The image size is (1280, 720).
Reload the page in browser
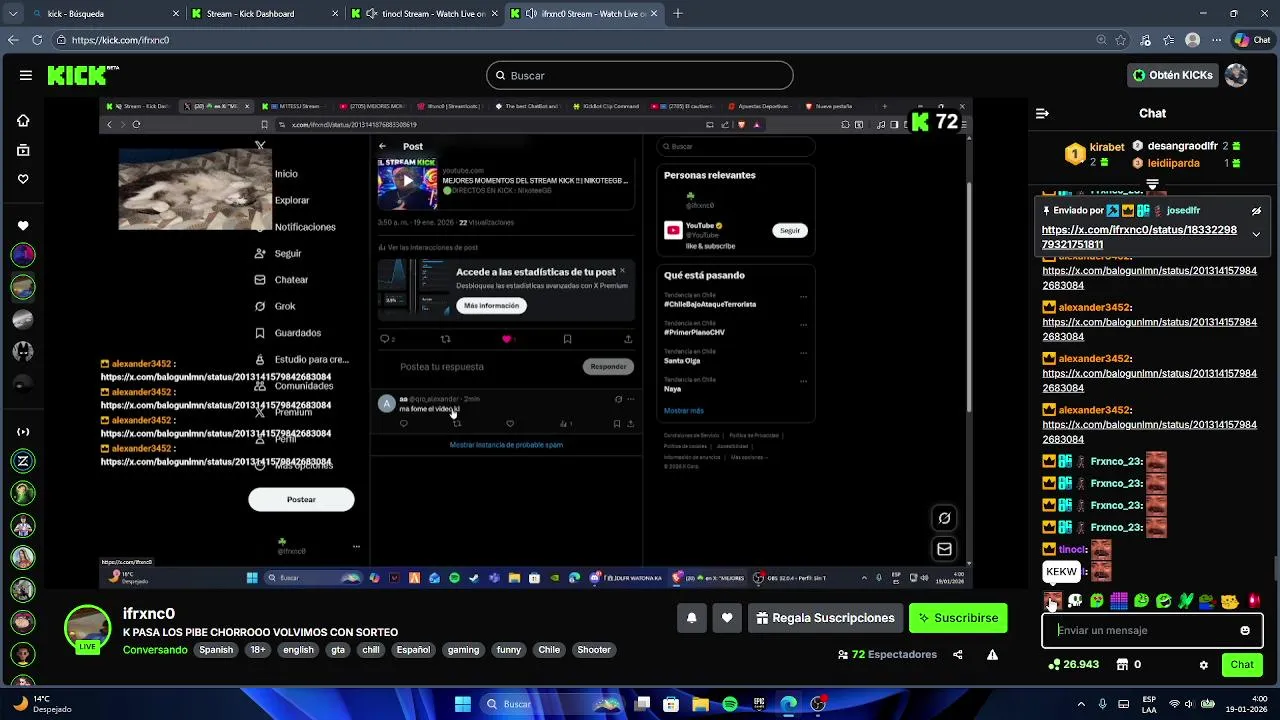[x=37, y=40]
